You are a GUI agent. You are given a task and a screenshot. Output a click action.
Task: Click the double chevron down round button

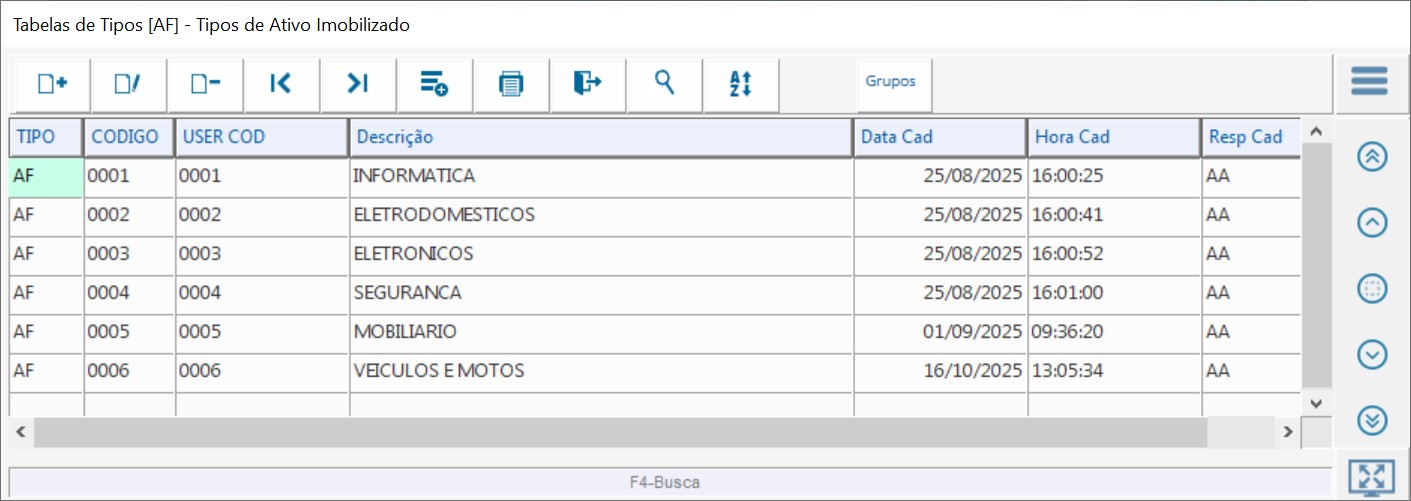pyautogui.click(x=1373, y=421)
